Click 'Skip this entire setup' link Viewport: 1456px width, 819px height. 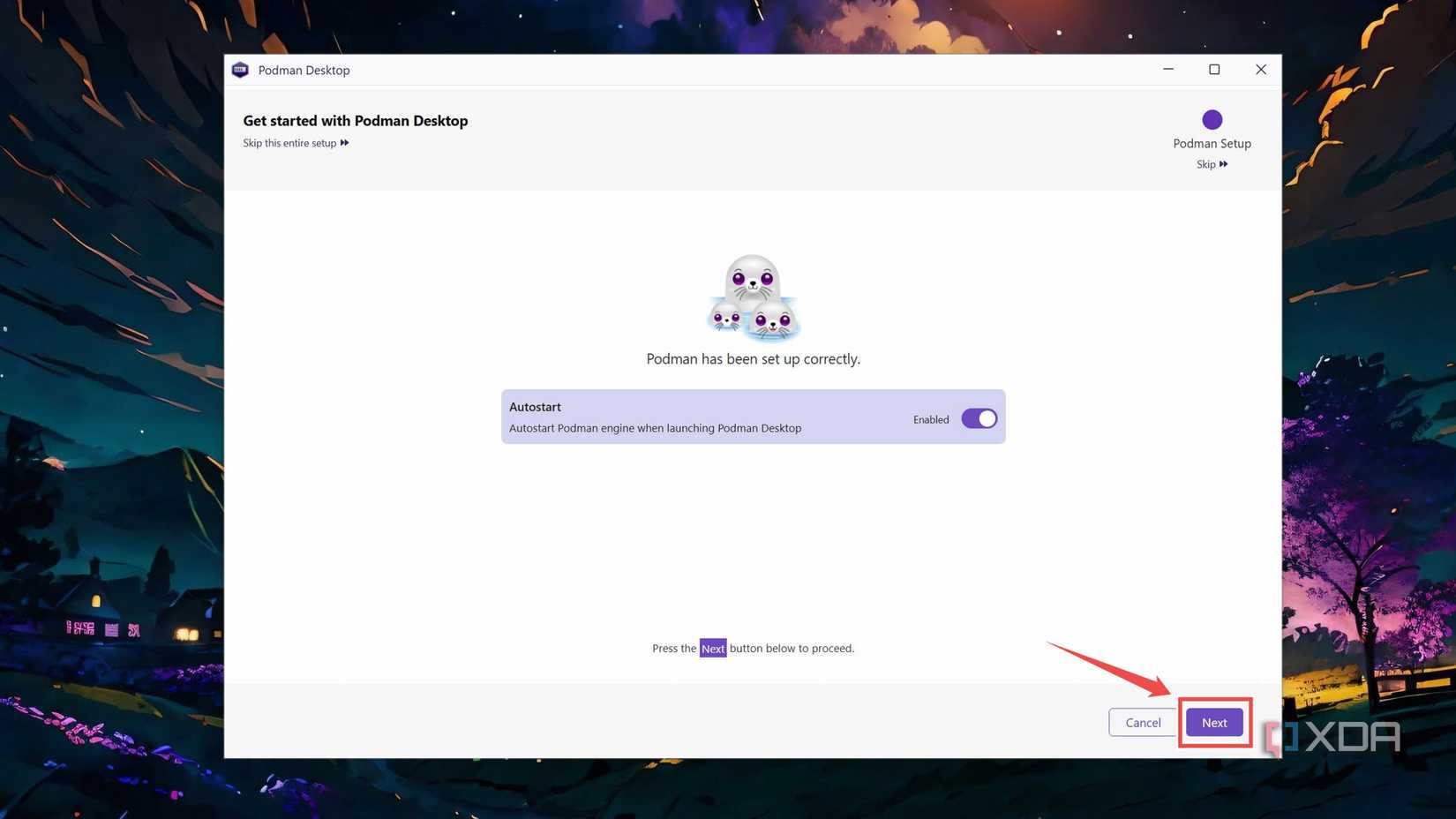(x=296, y=143)
